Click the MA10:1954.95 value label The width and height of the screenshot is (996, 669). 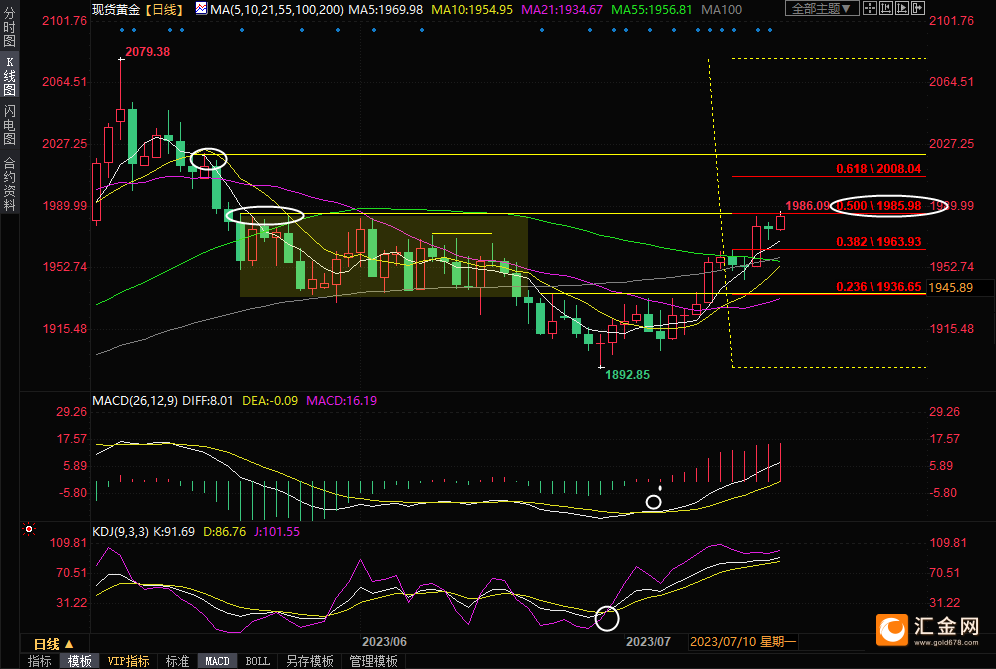pos(472,10)
